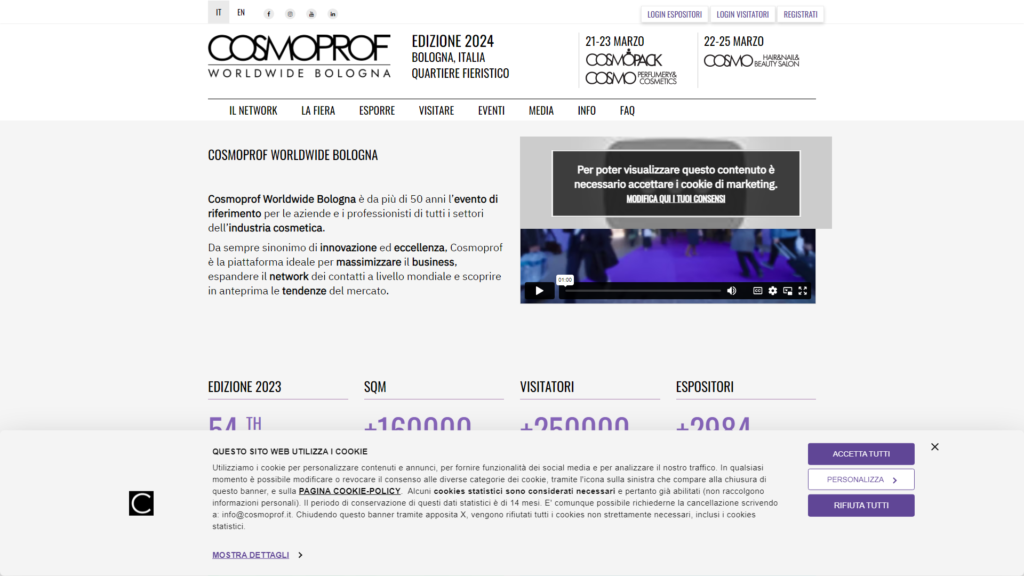Click the Edizione 2024 header text
This screenshot has height=576, width=1024.
(453, 41)
